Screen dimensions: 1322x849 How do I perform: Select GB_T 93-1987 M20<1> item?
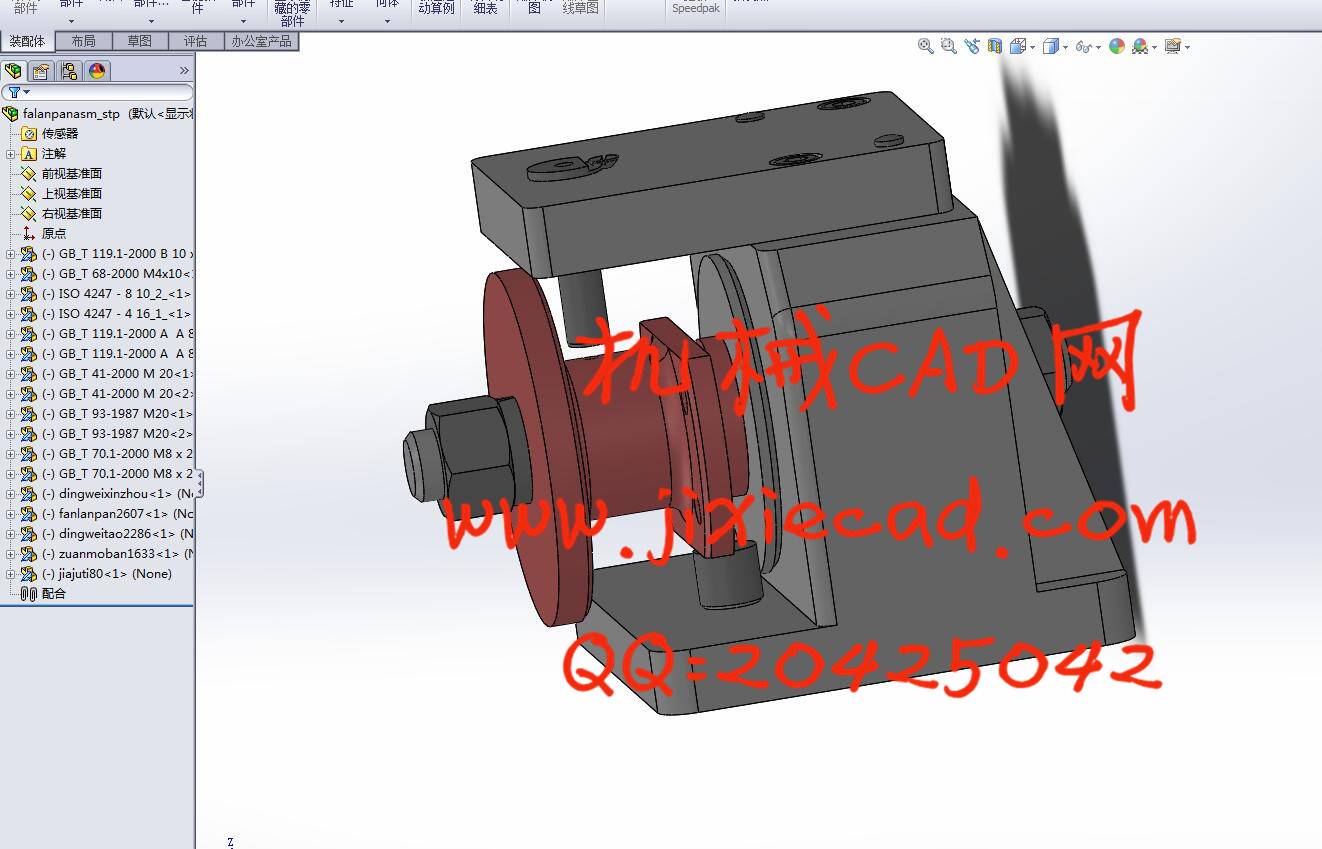point(118,413)
